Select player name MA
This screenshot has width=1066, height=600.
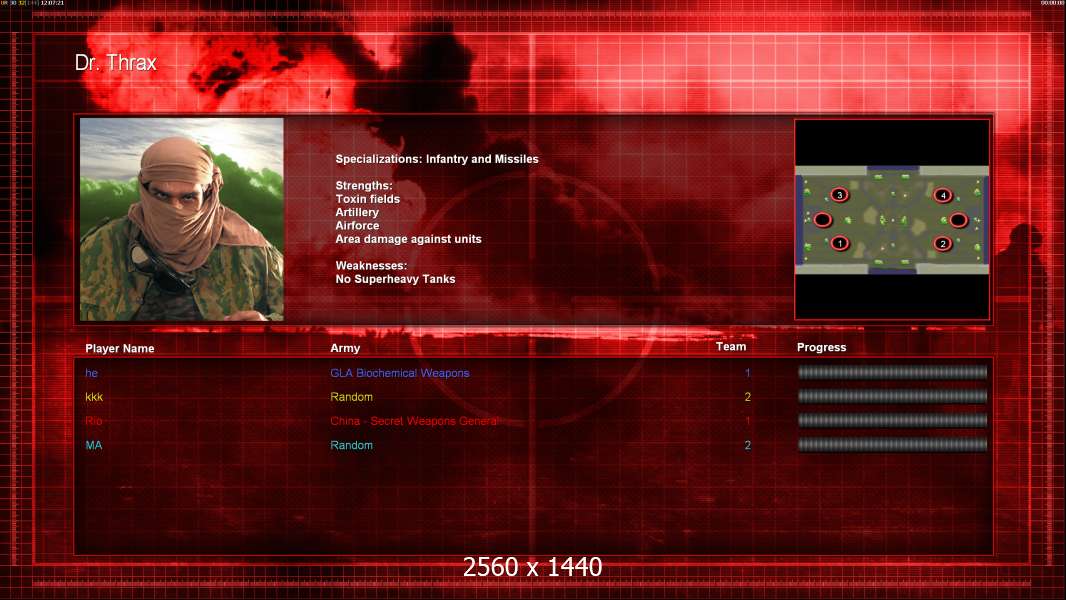(94, 445)
